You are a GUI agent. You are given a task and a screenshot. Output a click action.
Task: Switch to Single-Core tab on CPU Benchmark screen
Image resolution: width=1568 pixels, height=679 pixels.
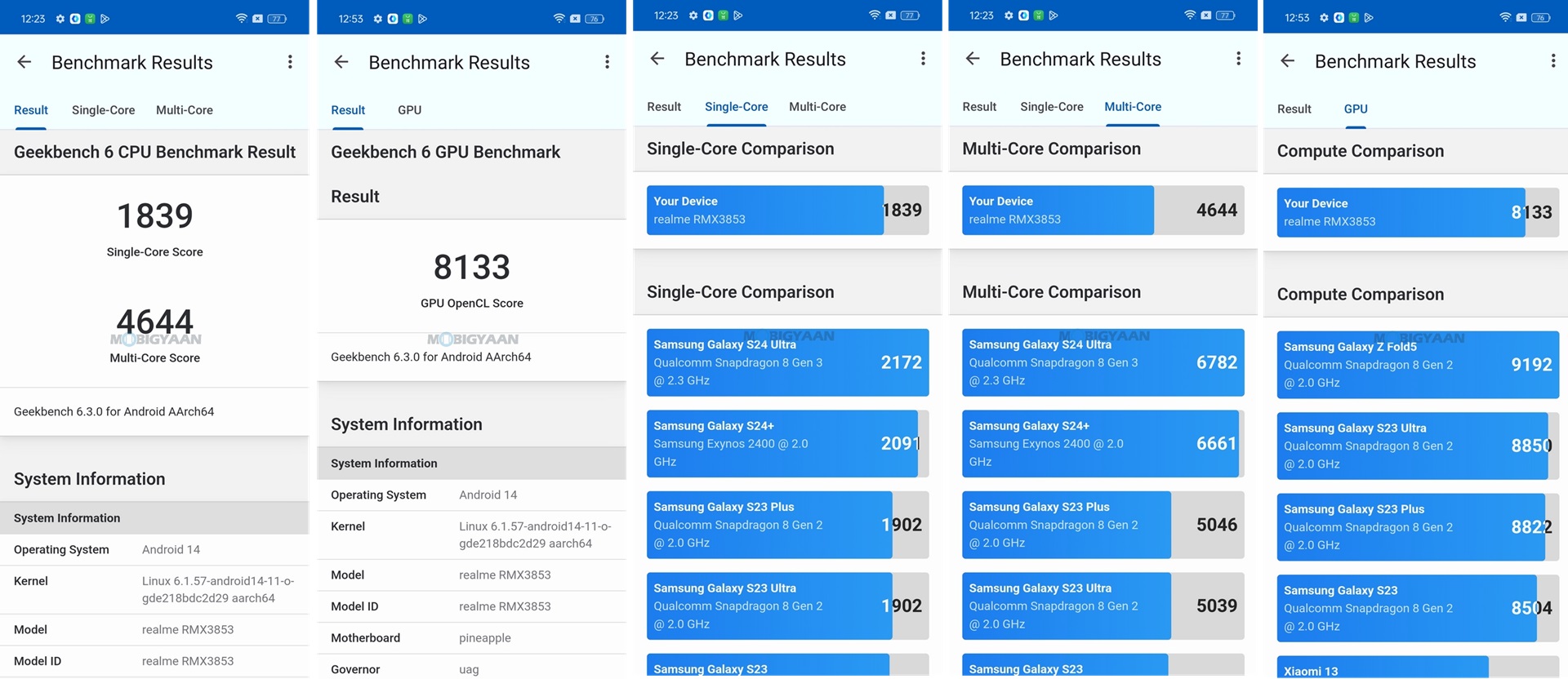click(103, 110)
